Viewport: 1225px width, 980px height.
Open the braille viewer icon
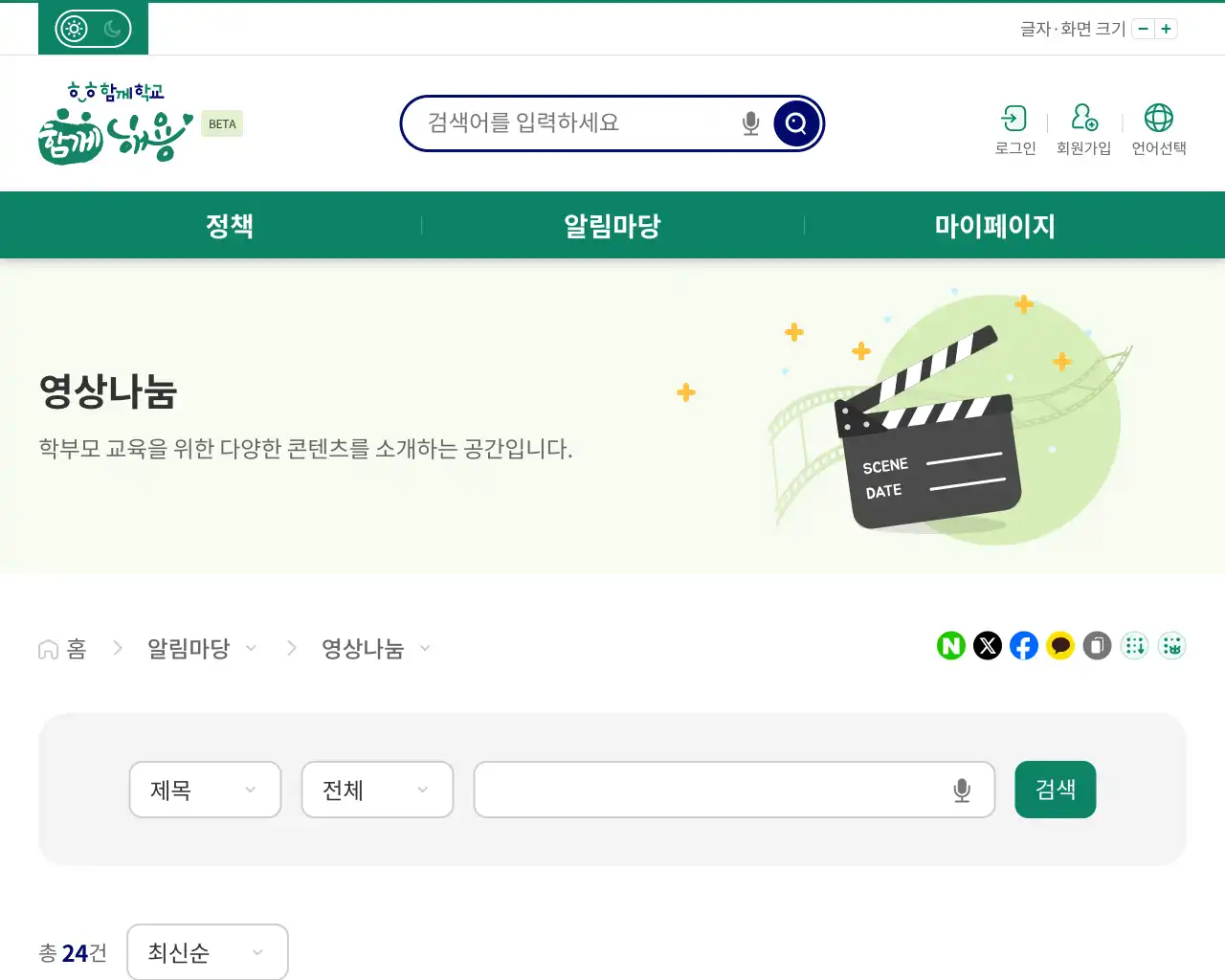(1171, 646)
